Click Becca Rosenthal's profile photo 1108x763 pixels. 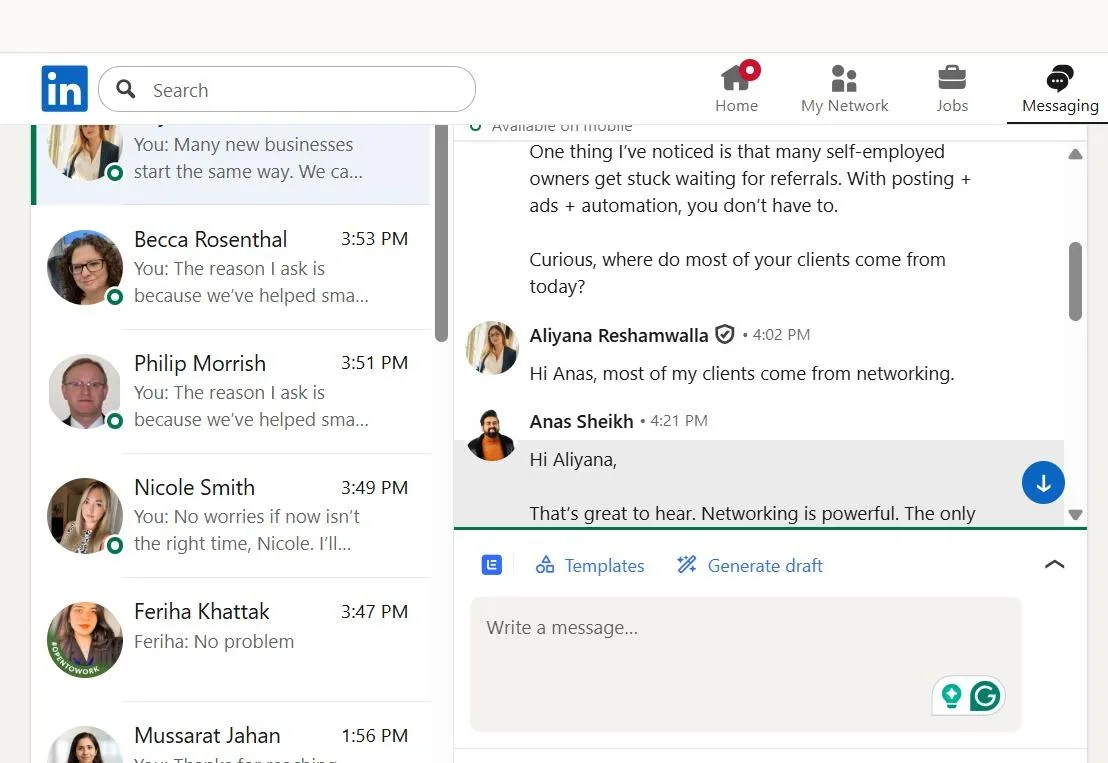coord(85,267)
